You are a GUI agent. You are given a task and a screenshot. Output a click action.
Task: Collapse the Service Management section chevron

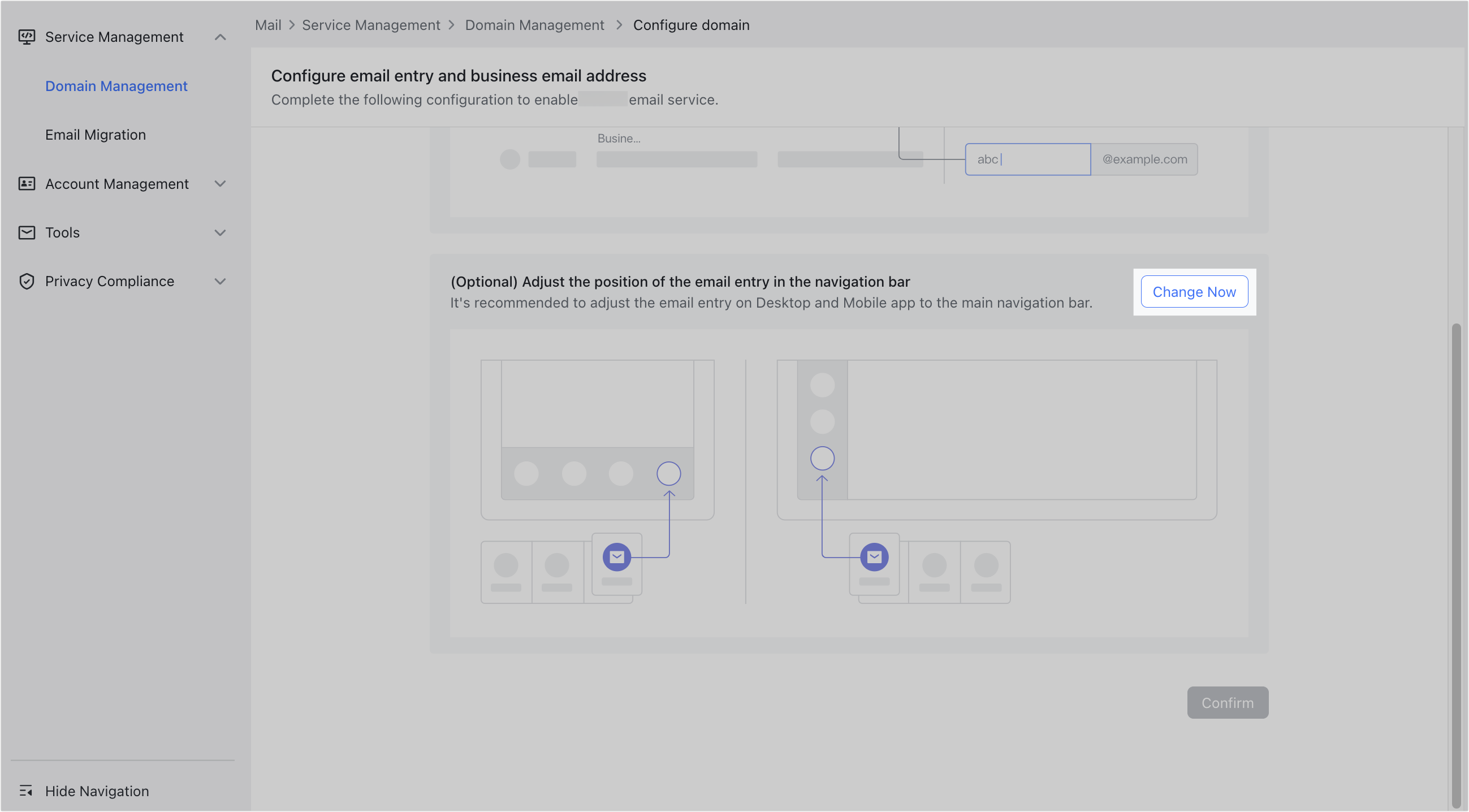[220, 38]
